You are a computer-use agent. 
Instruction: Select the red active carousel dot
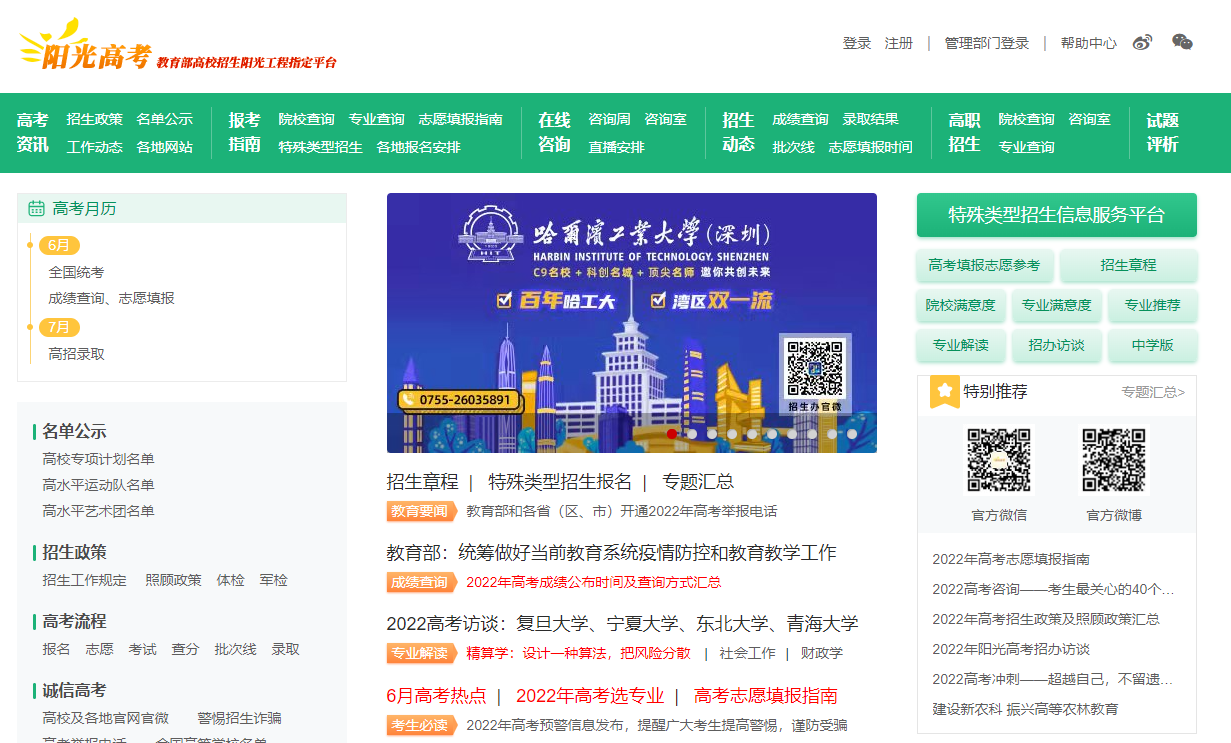point(672,434)
